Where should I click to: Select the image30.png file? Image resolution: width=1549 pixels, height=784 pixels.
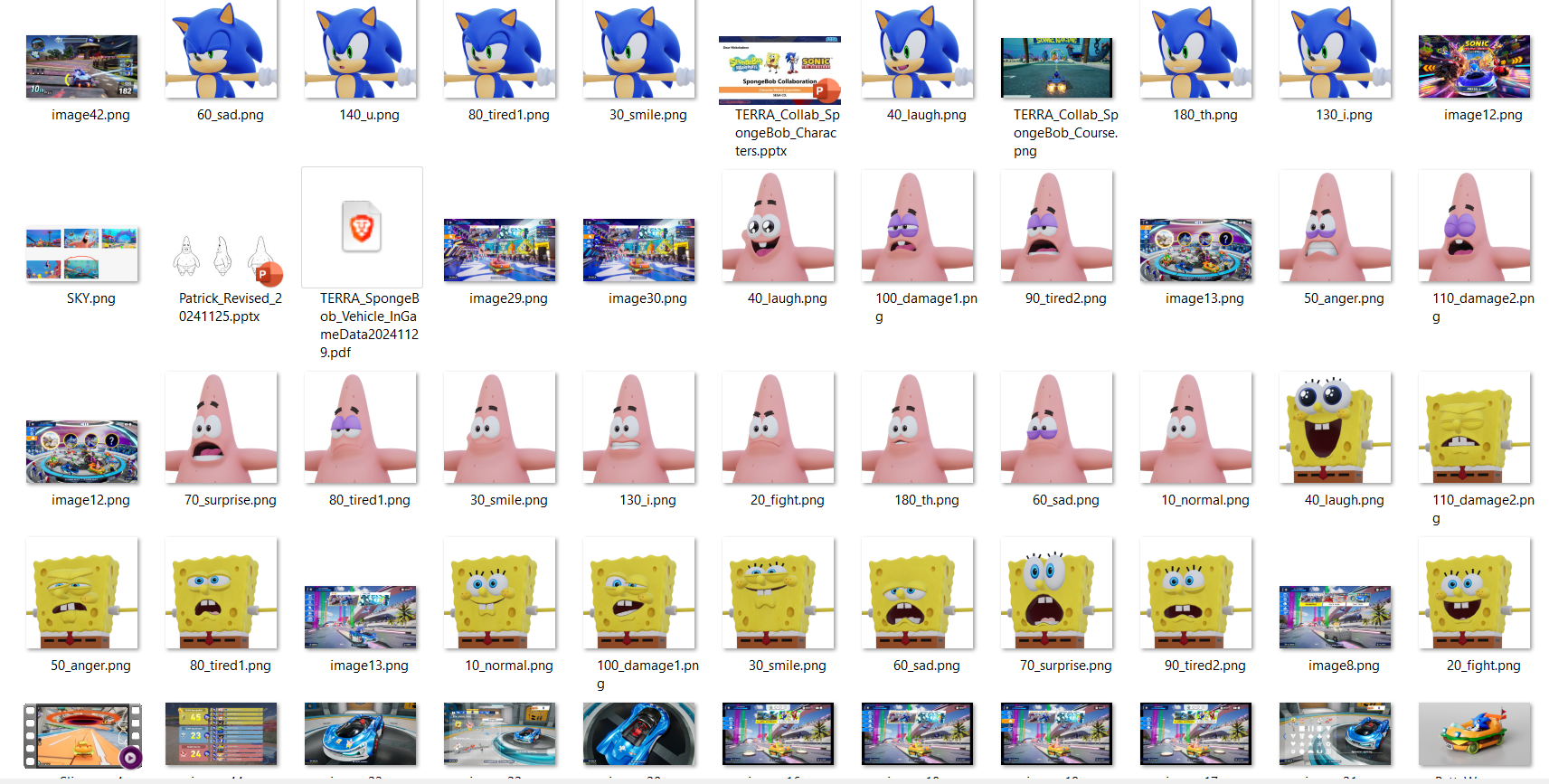tap(639, 250)
